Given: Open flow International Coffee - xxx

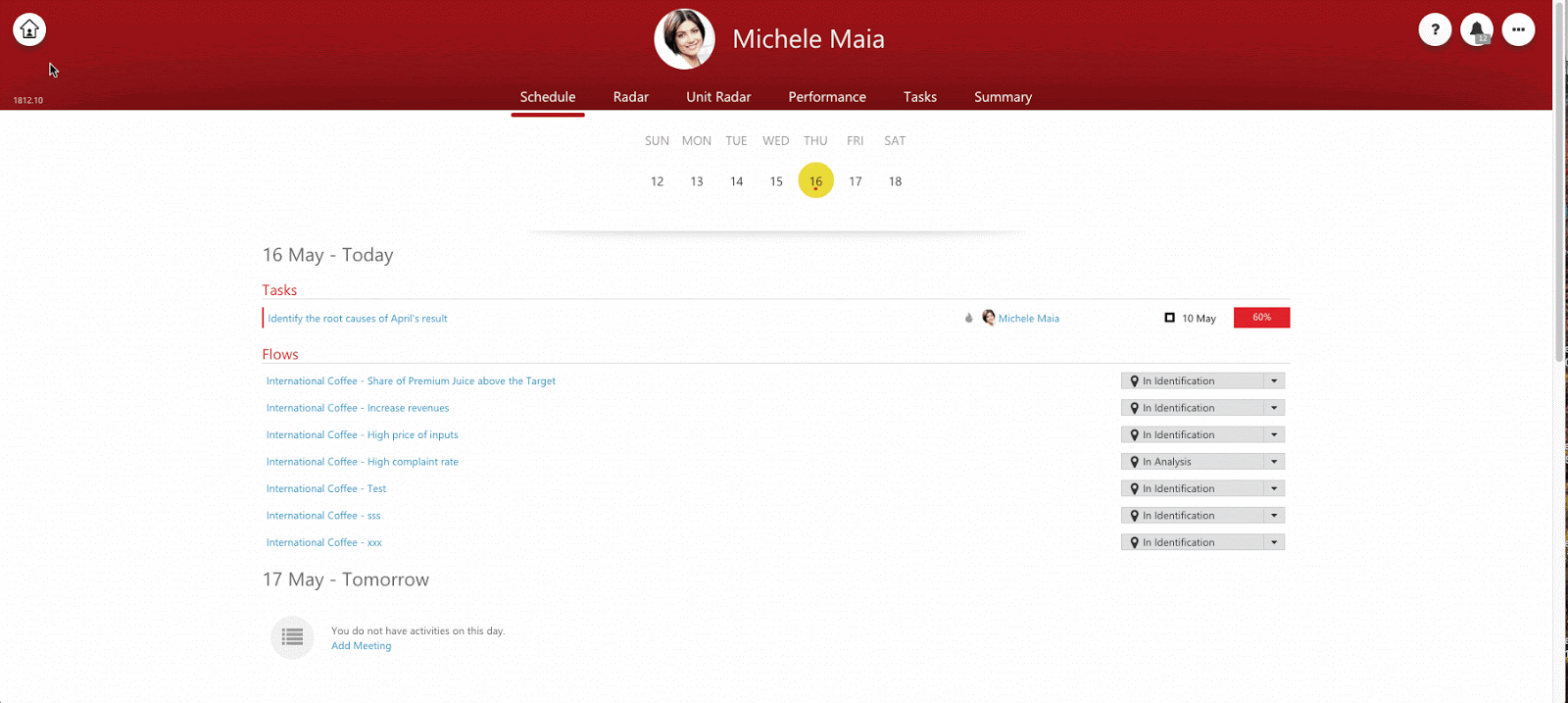Looking at the screenshot, I should click(324, 542).
